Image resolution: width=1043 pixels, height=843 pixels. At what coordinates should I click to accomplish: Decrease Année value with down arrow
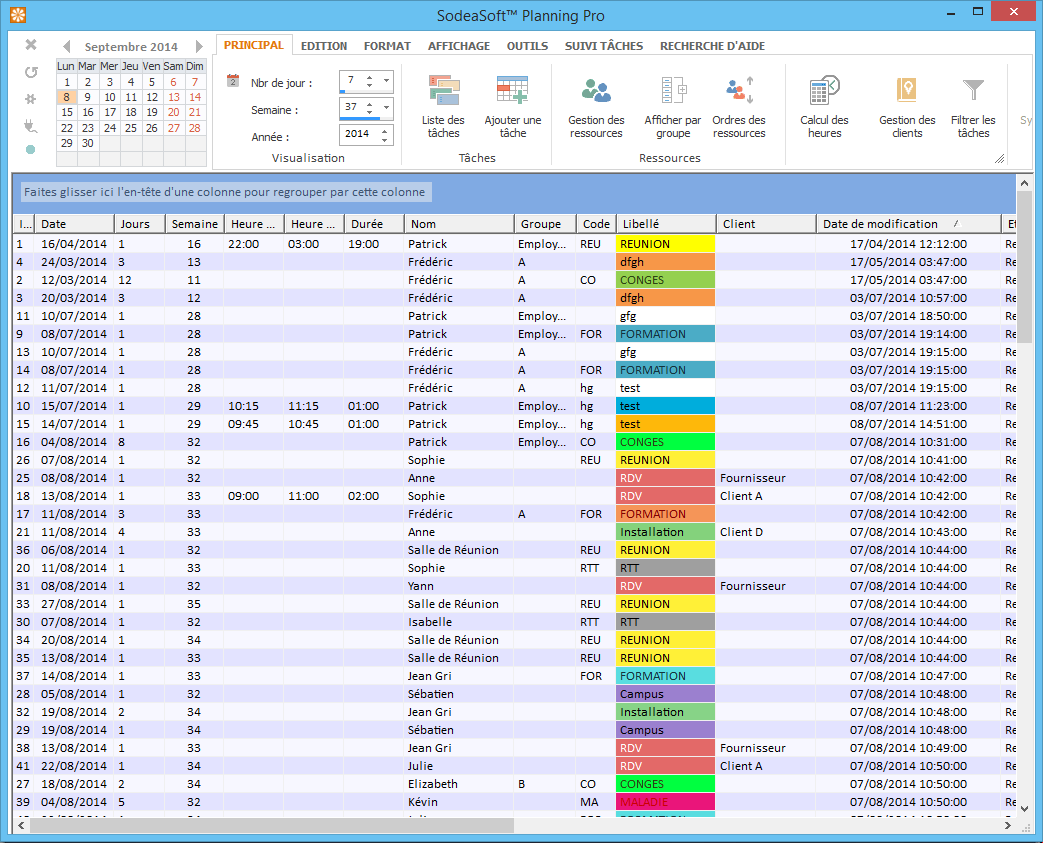point(384,139)
